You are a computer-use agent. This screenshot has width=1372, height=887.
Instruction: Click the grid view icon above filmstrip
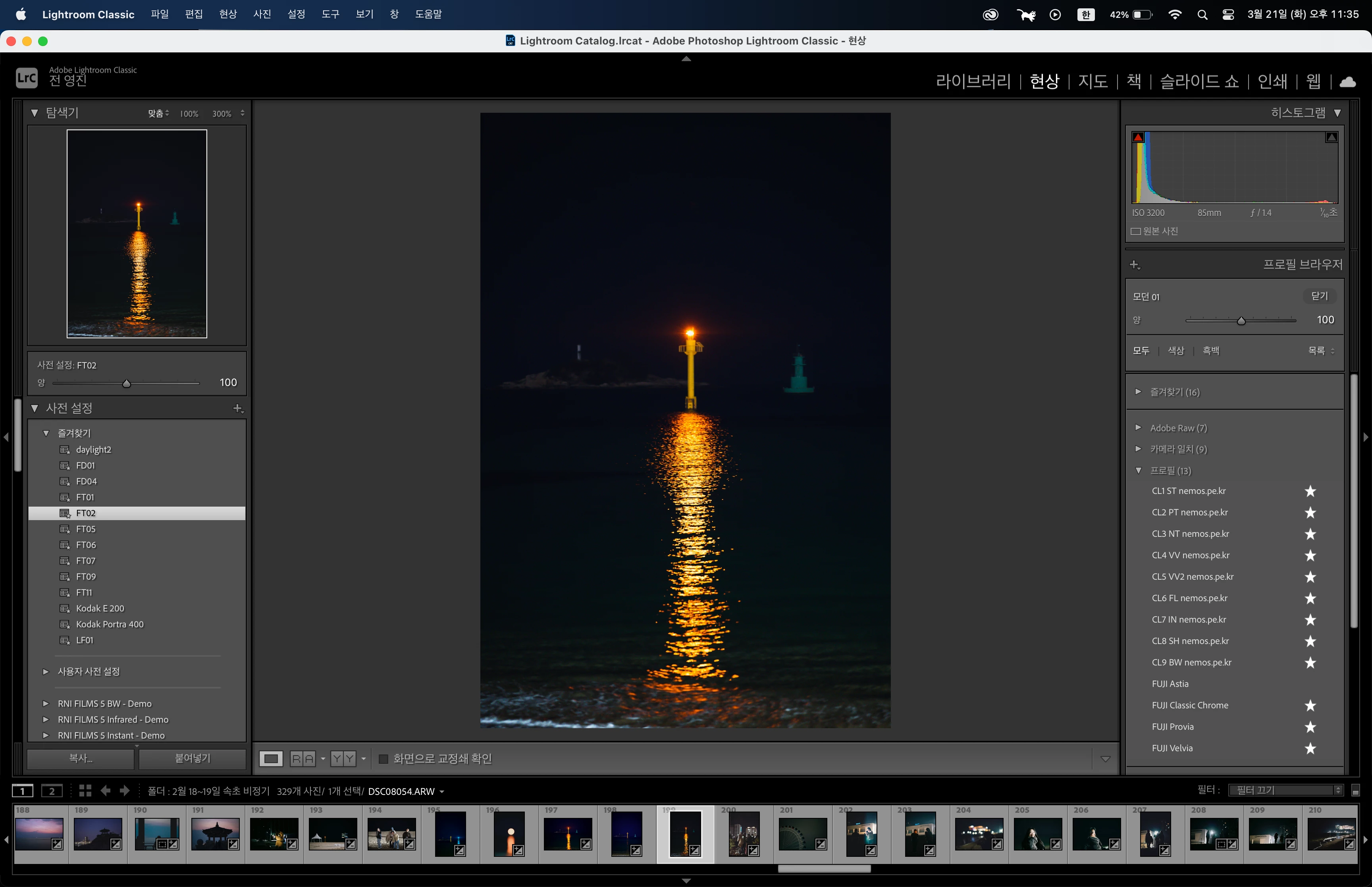point(85,791)
